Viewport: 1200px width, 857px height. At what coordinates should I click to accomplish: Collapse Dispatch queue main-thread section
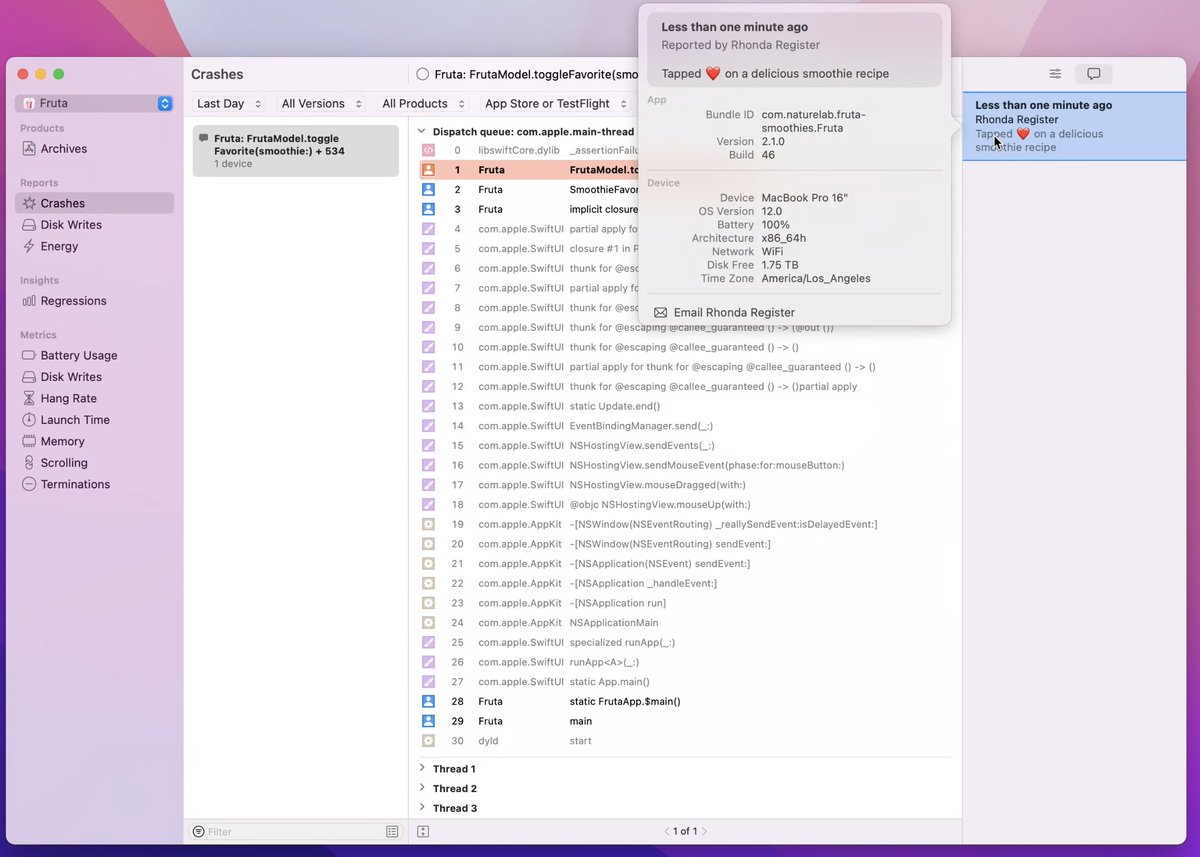[x=421, y=132]
